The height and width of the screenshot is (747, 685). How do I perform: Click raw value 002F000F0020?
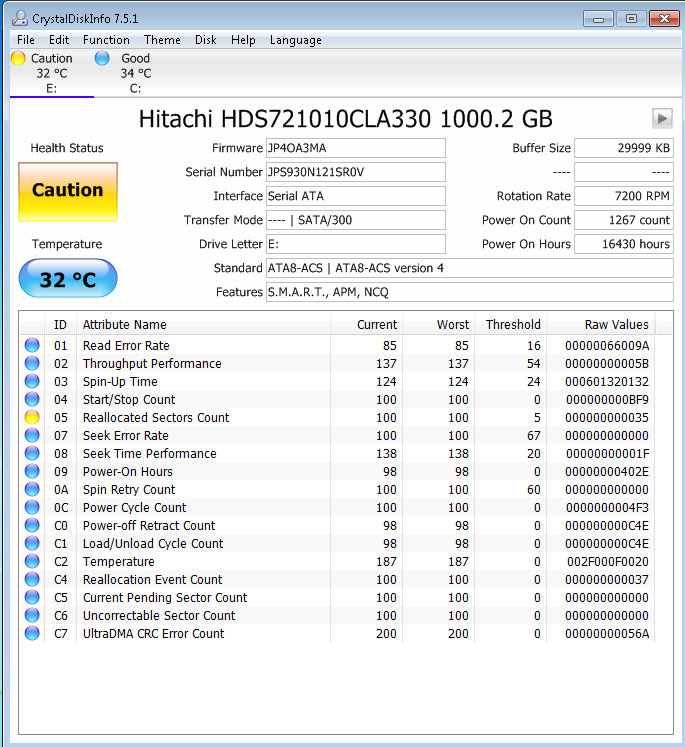[608, 562]
